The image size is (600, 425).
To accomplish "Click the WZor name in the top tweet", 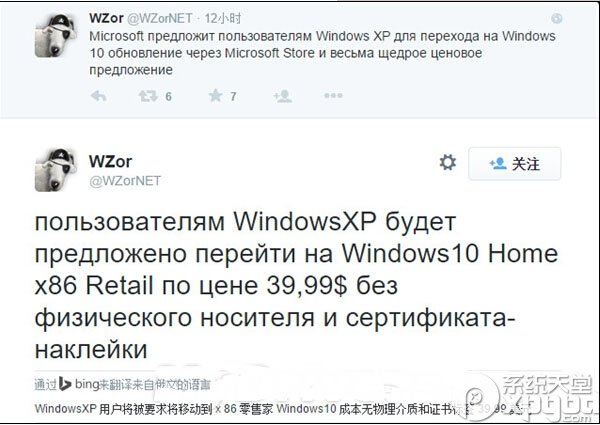I will [106, 18].
